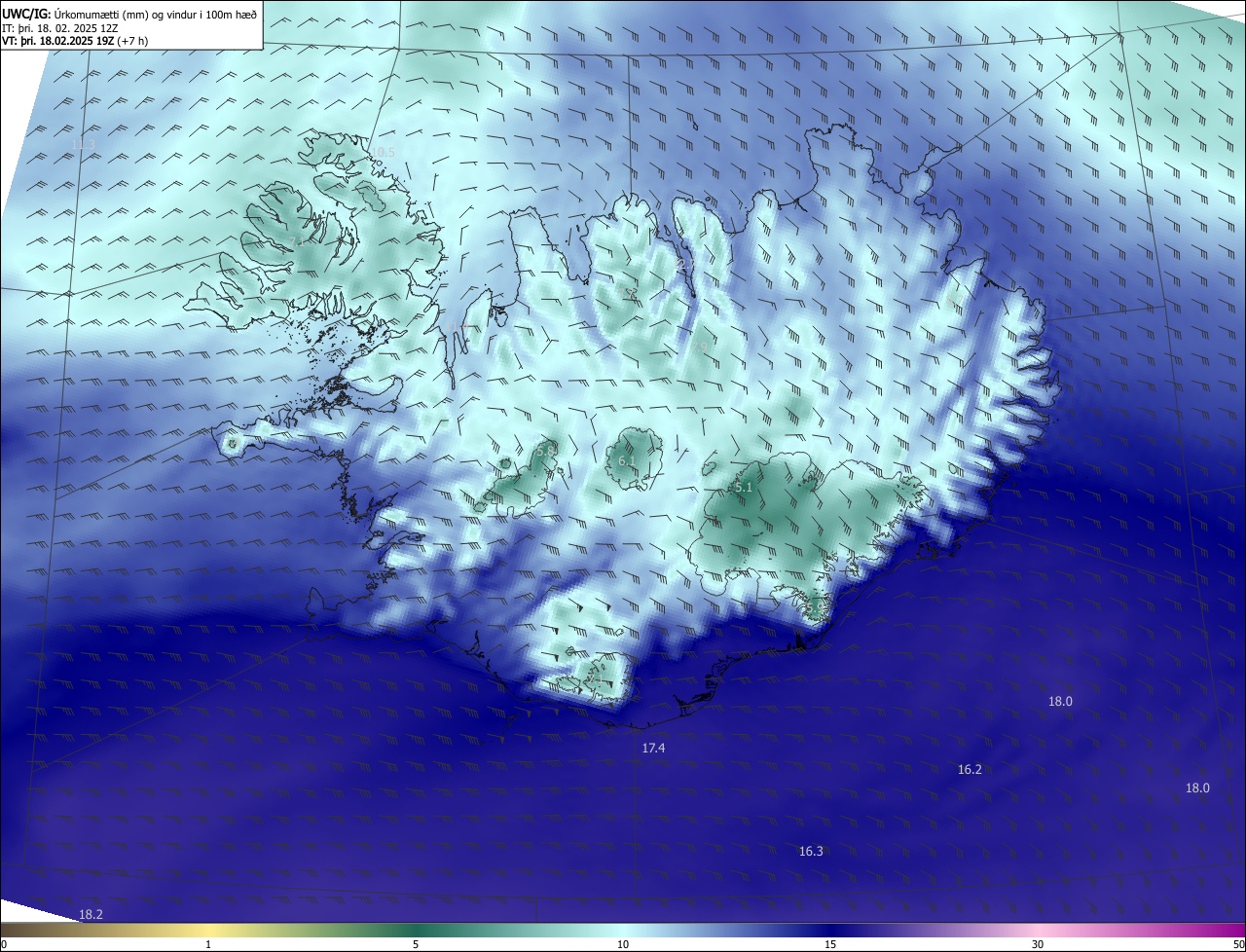Click the 50 tick on the color scale

(1238, 944)
